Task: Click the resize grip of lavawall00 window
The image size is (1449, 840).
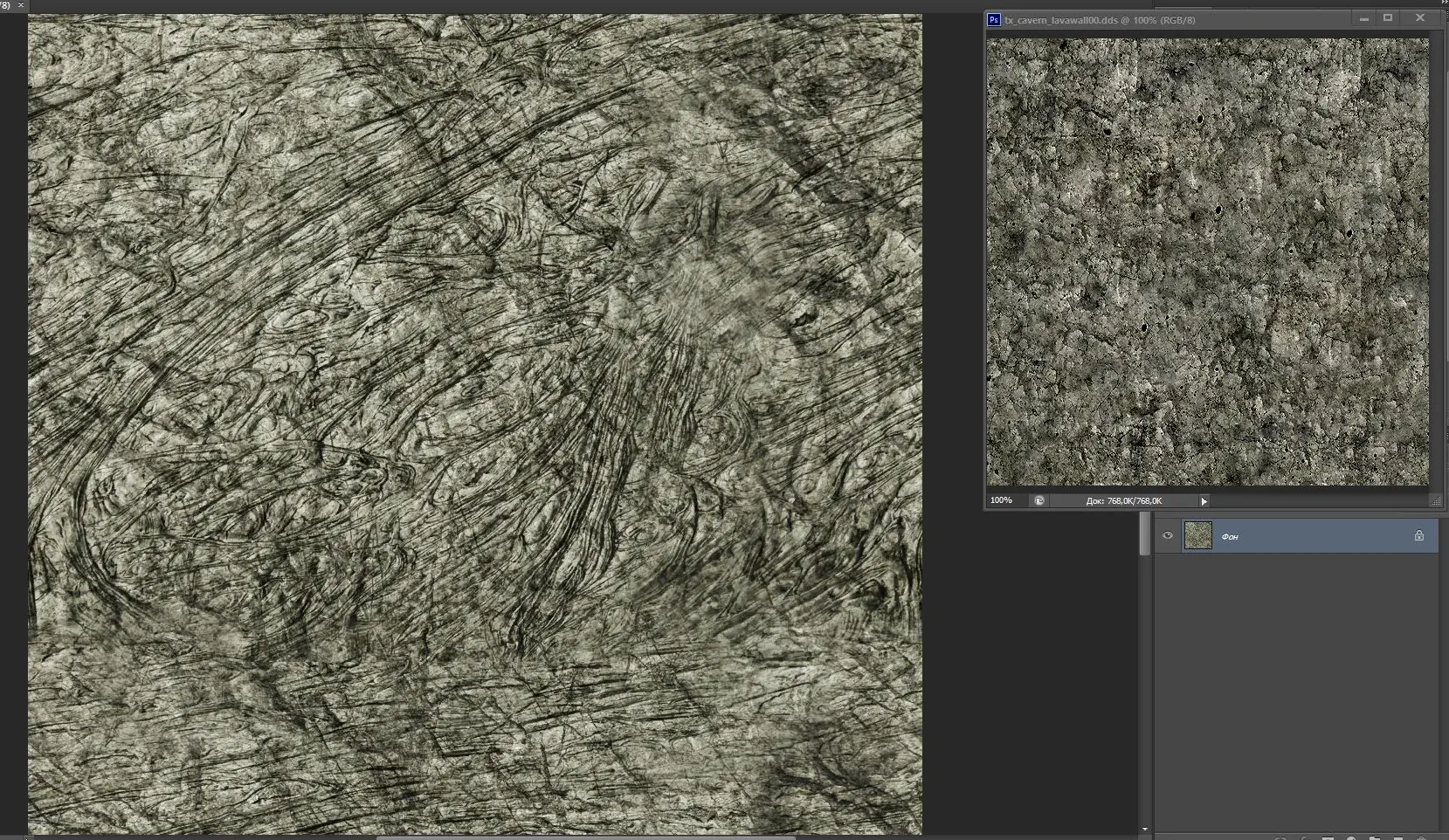Action: pos(1436,501)
